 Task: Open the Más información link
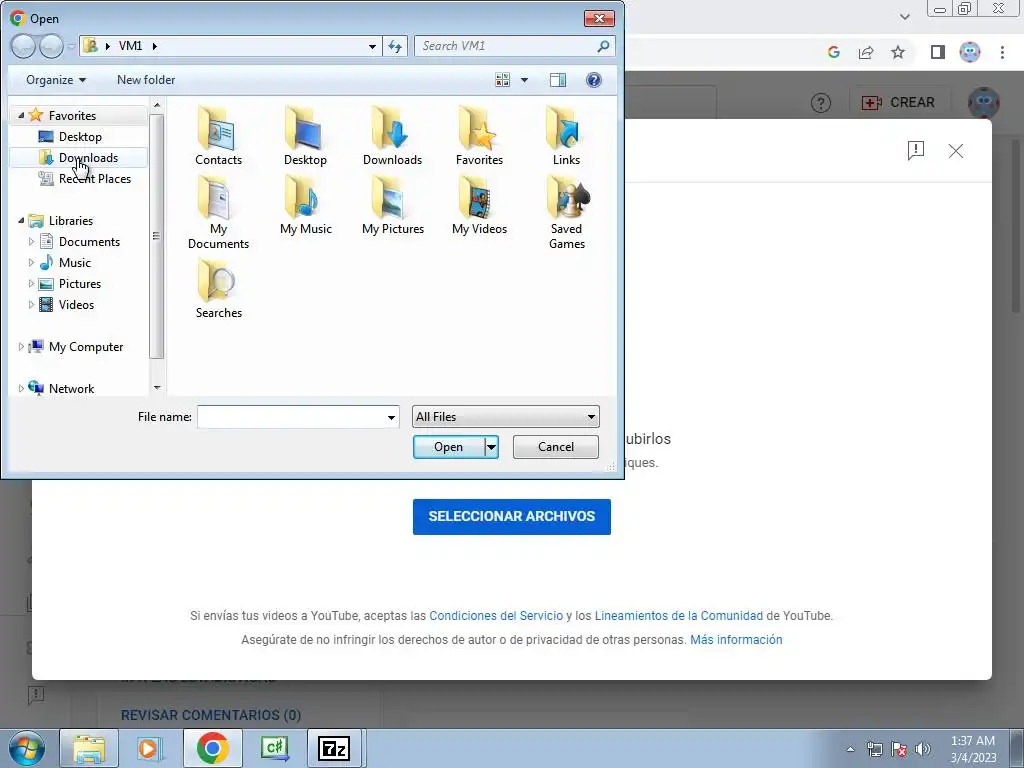tap(736, 640)
